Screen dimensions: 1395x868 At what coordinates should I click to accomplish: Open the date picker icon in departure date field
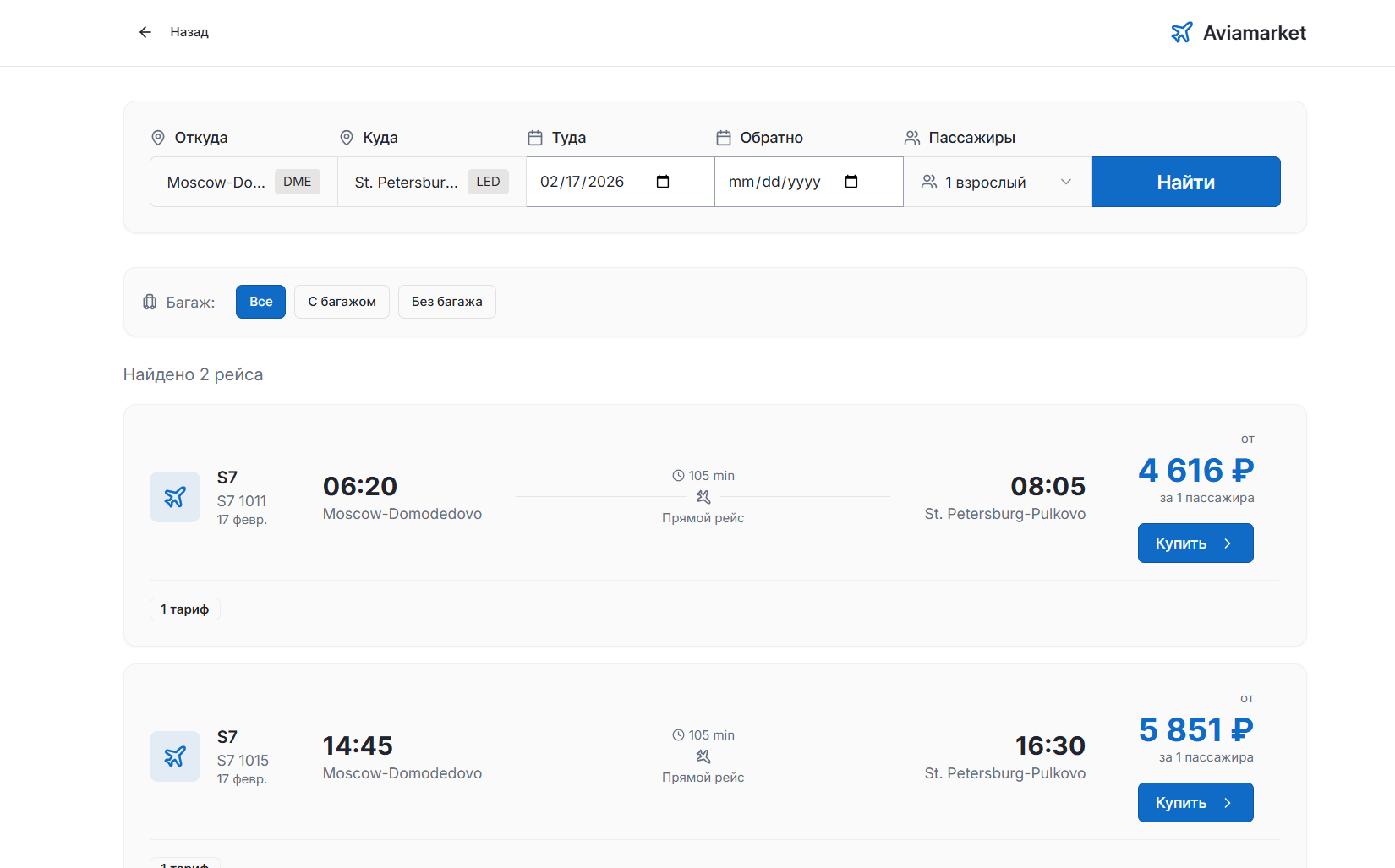click(x=663, y=182)
